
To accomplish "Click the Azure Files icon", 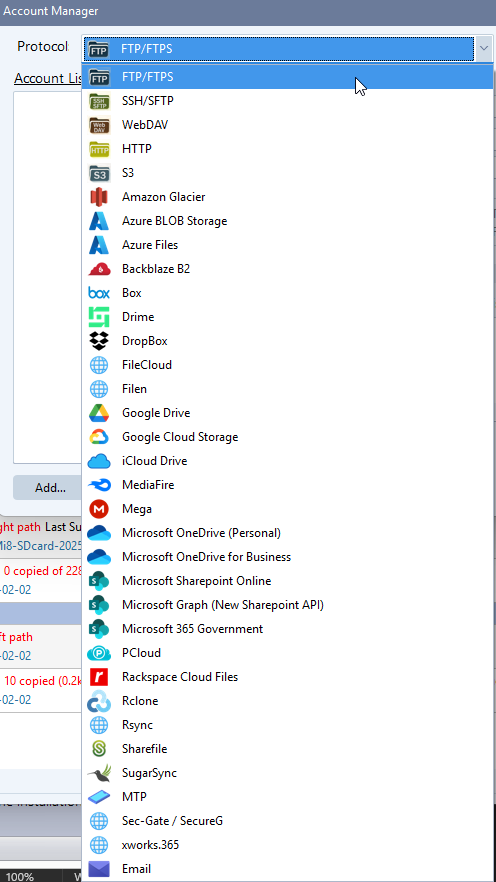I will [99, 245].
